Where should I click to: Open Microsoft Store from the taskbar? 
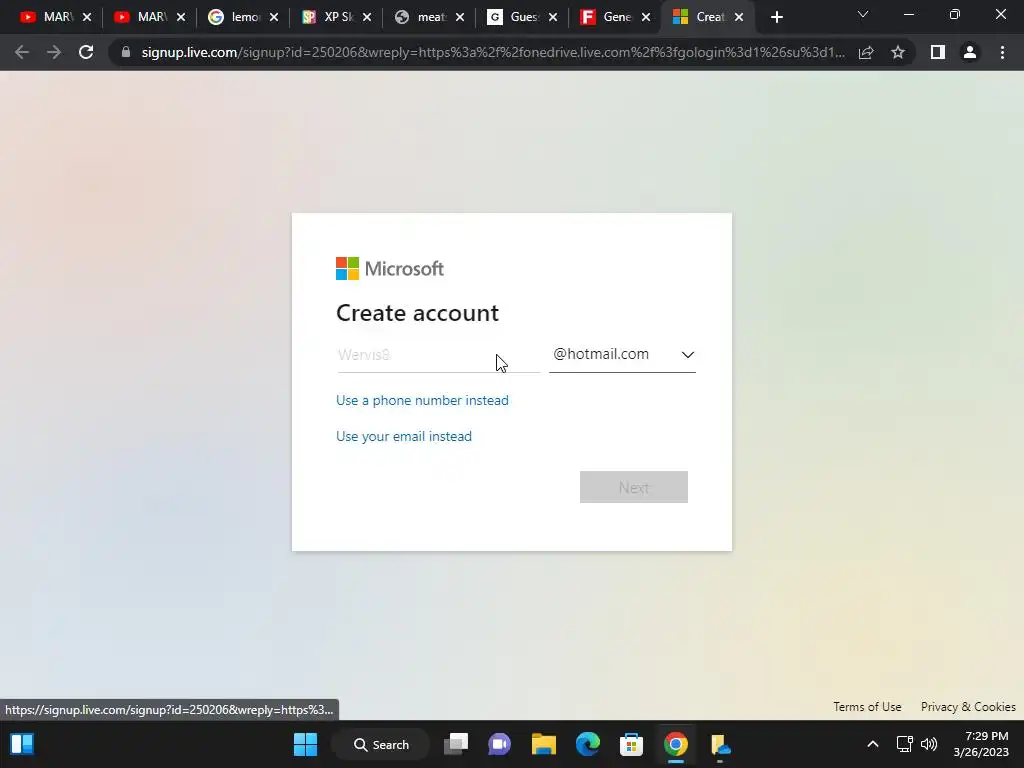tap(632, 744)
